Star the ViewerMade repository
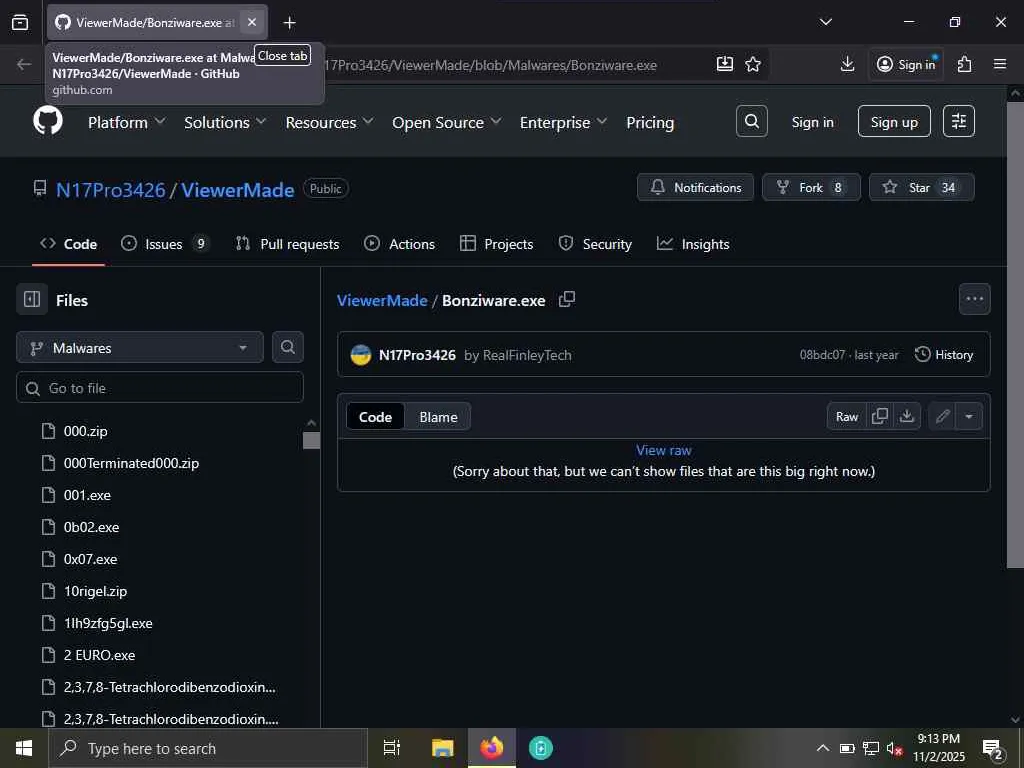Image resolution: width=1024 pixels, height=768 pixels. coord(921,187)
